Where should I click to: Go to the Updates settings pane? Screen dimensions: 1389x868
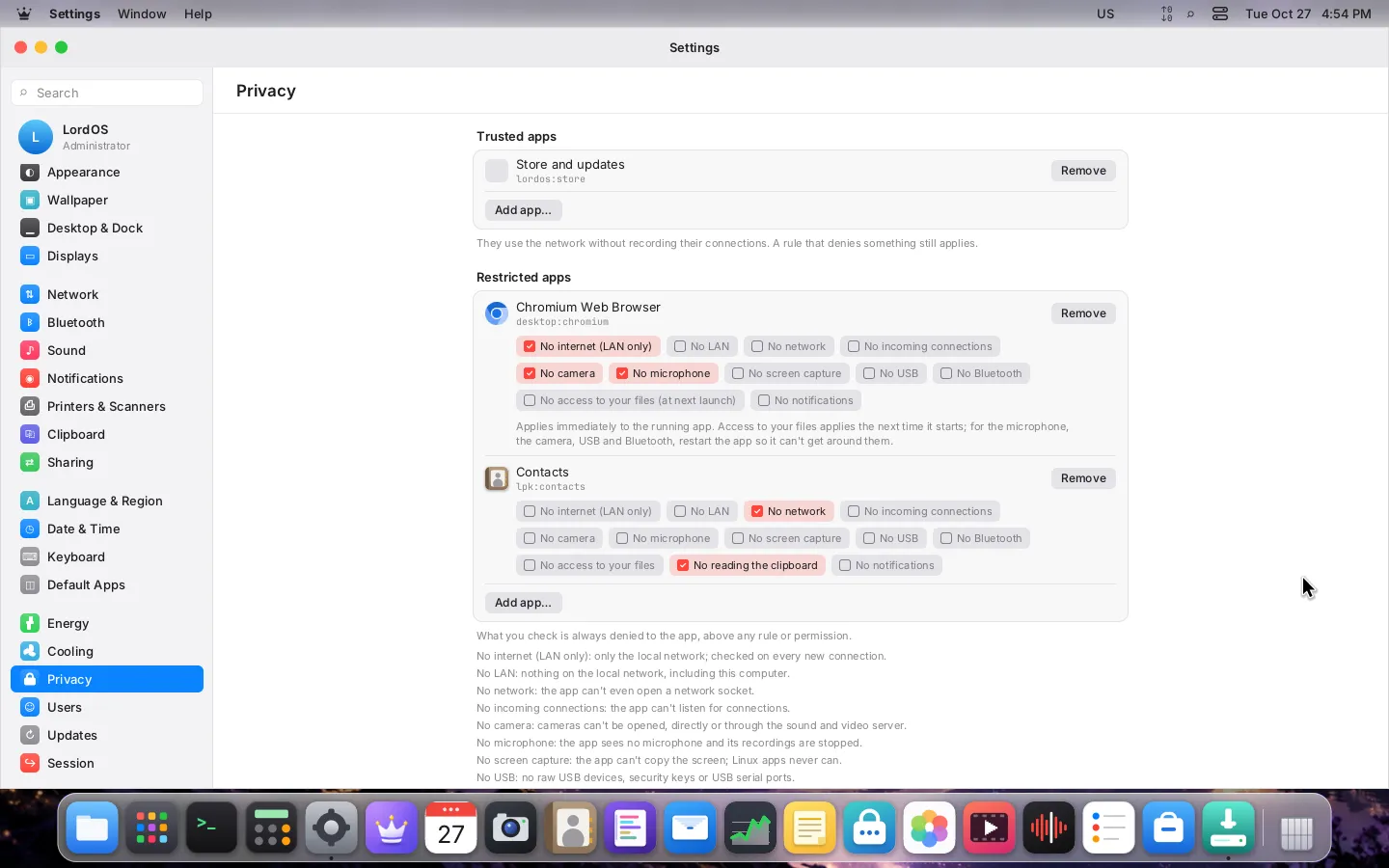coord(107,735)
